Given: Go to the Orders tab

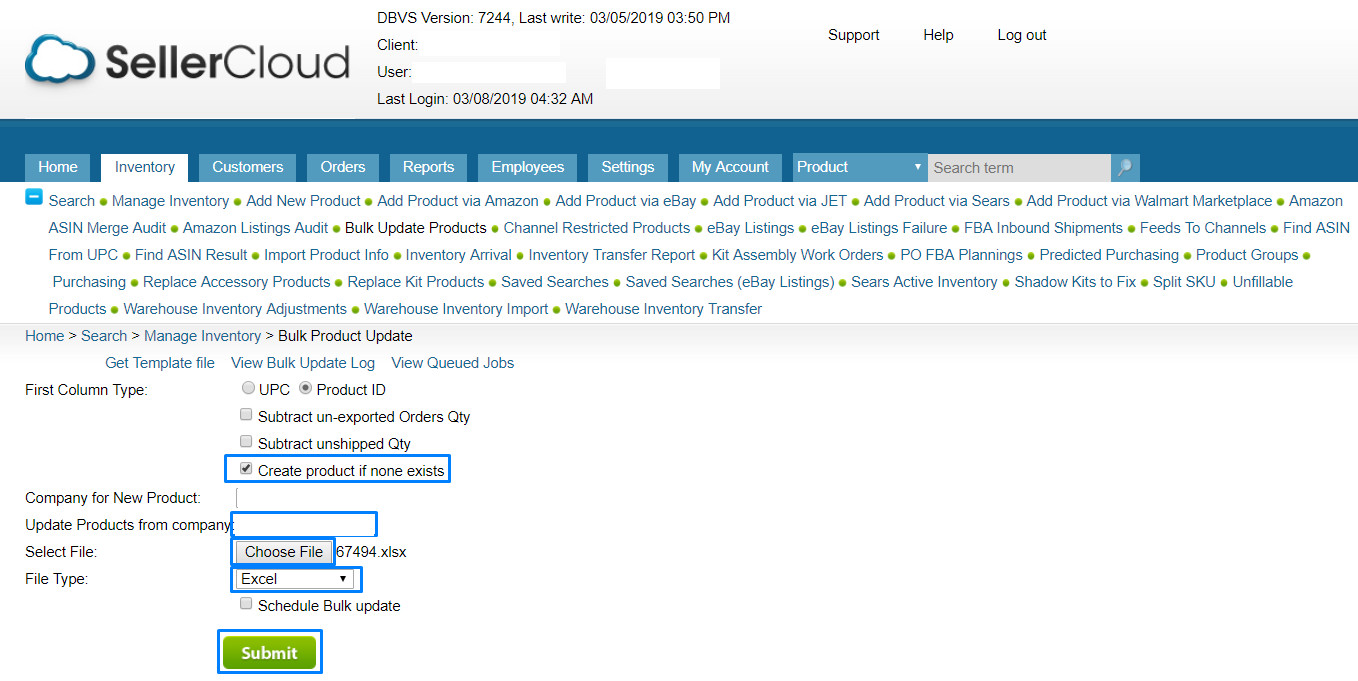Looking at the screenshot, I should [343, 167].
